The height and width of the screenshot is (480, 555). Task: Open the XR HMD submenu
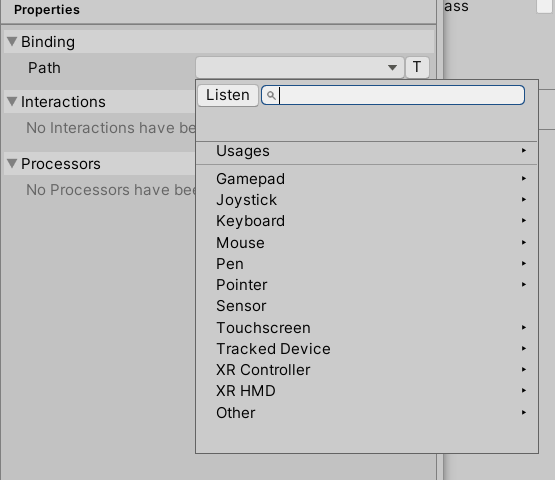367,391
